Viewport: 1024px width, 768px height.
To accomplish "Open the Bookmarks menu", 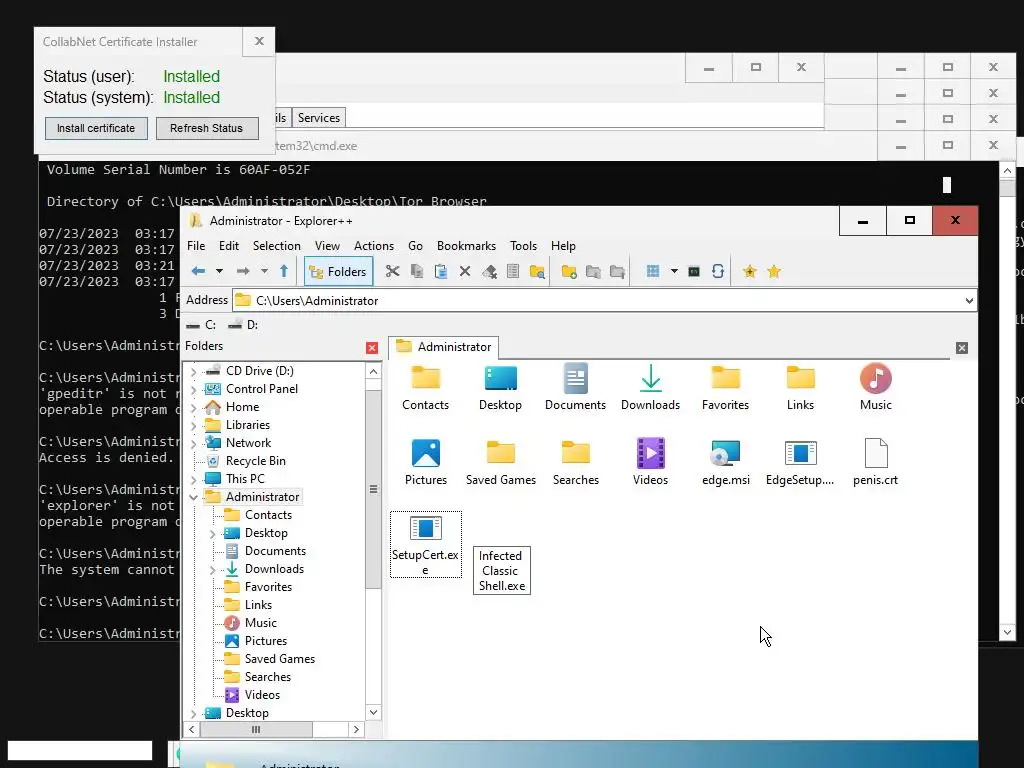I will (x=466, y=246).
